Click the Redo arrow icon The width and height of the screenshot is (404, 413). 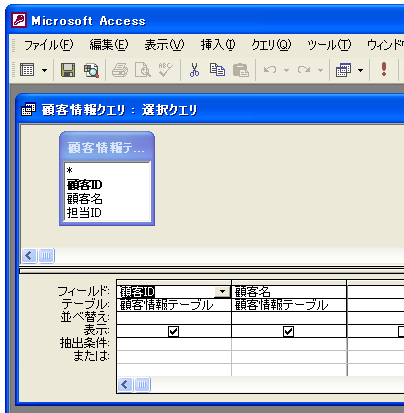tap(304, 70)
